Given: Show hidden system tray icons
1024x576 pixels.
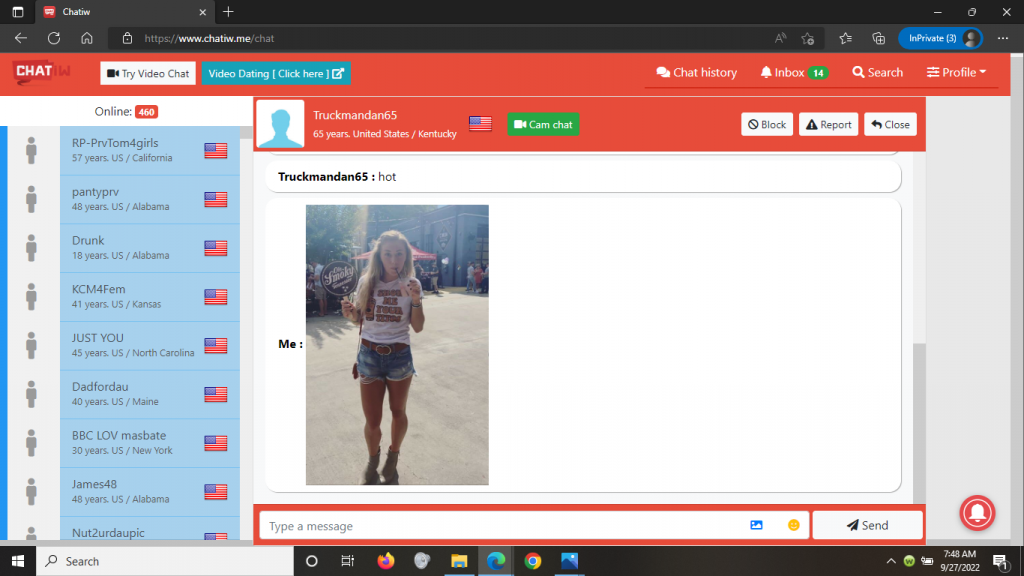Looking at the screenshot, I should click(890, 561).
